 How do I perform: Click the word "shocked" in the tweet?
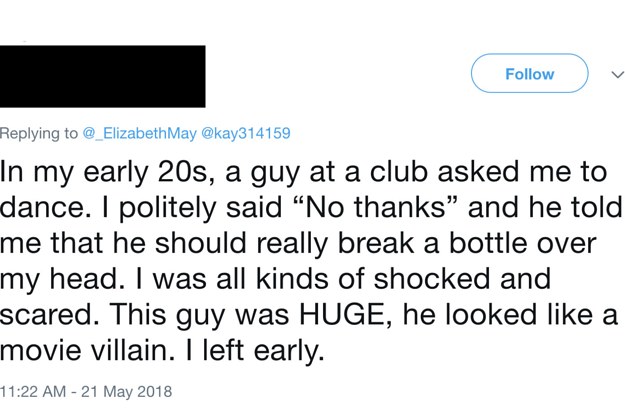coord(431,278)
